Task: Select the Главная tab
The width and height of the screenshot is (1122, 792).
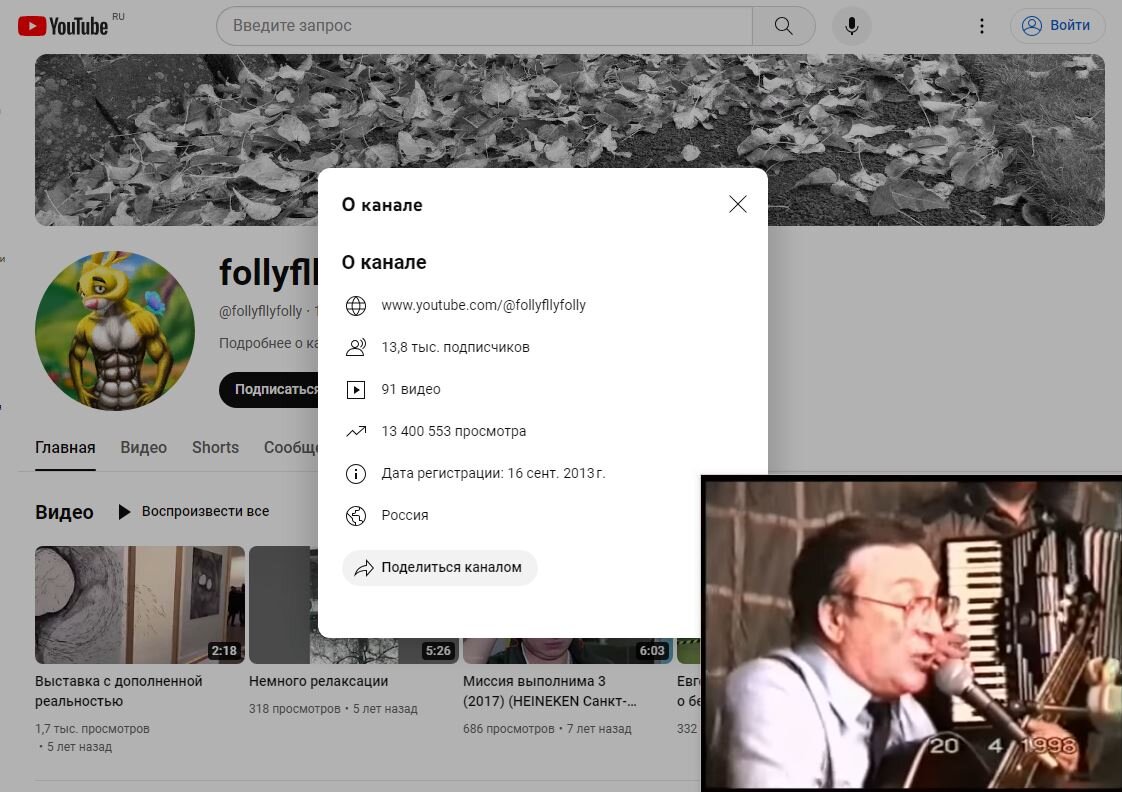Action: 65,448
